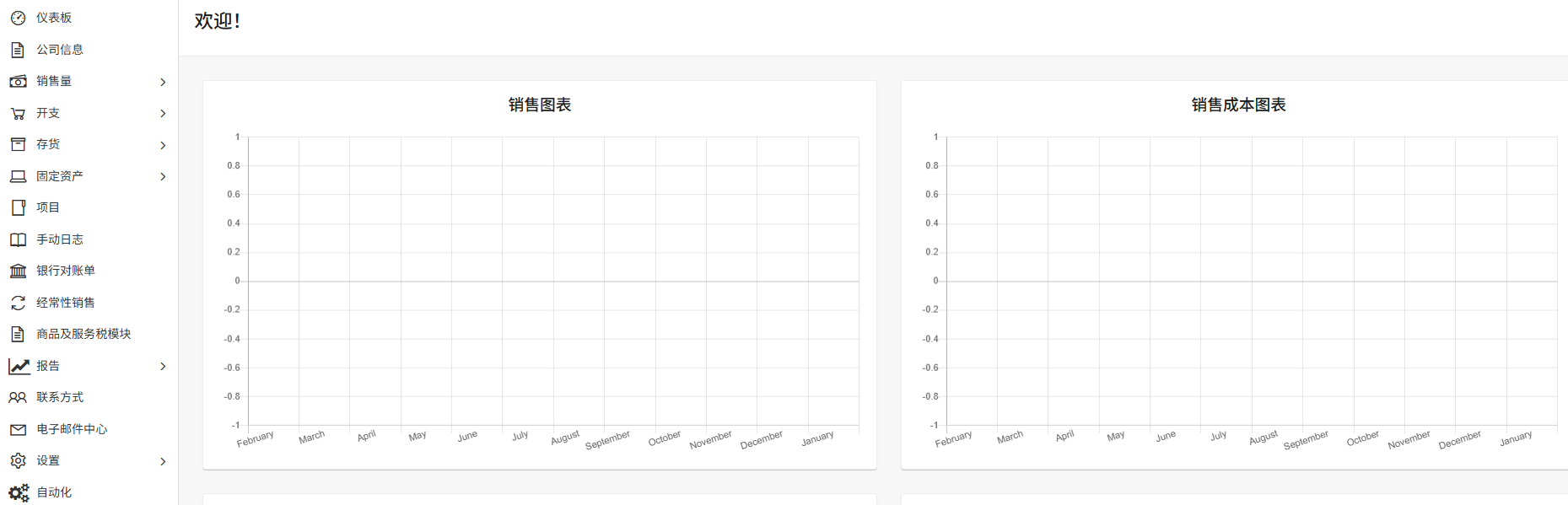Click the open book icon for 手动日志
This screenshot has width=1568, height=505.
18,239
